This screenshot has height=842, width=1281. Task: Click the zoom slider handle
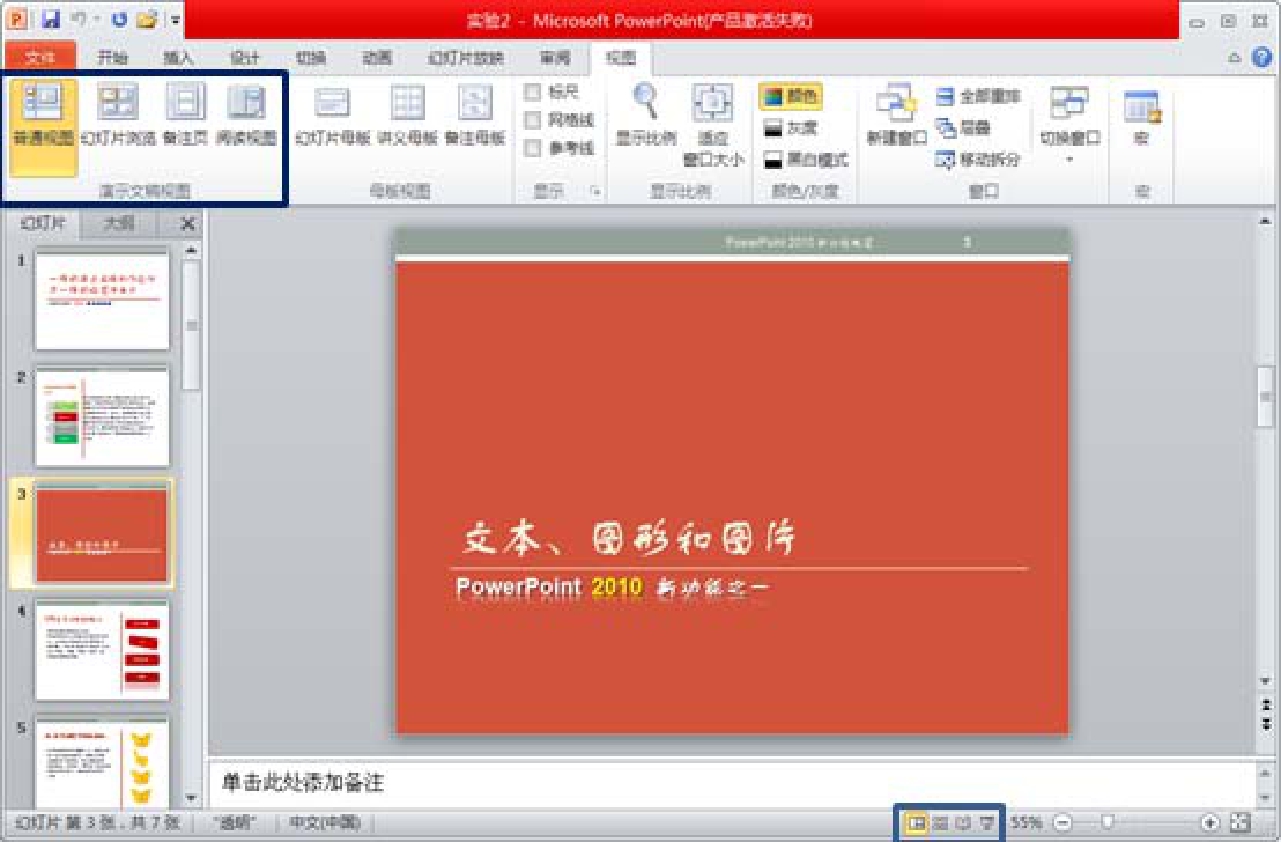pos(1107,823)
